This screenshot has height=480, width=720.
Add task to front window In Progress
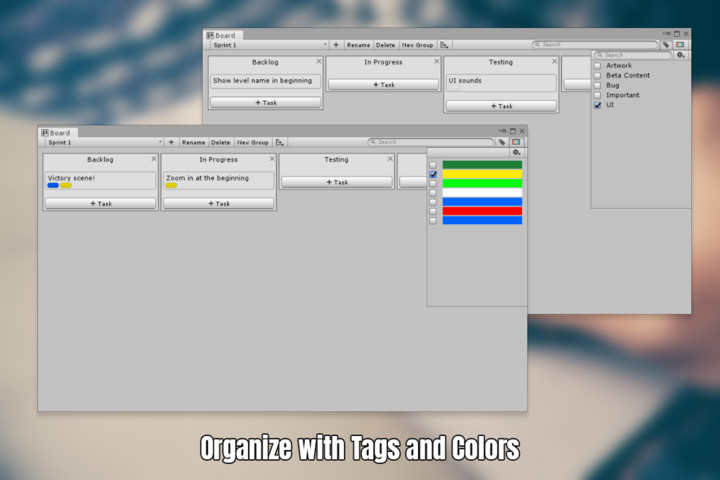[219, 203]
